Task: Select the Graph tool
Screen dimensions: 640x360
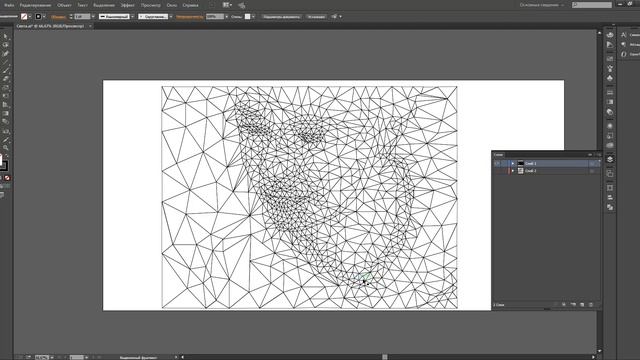Action: [5, 104]
